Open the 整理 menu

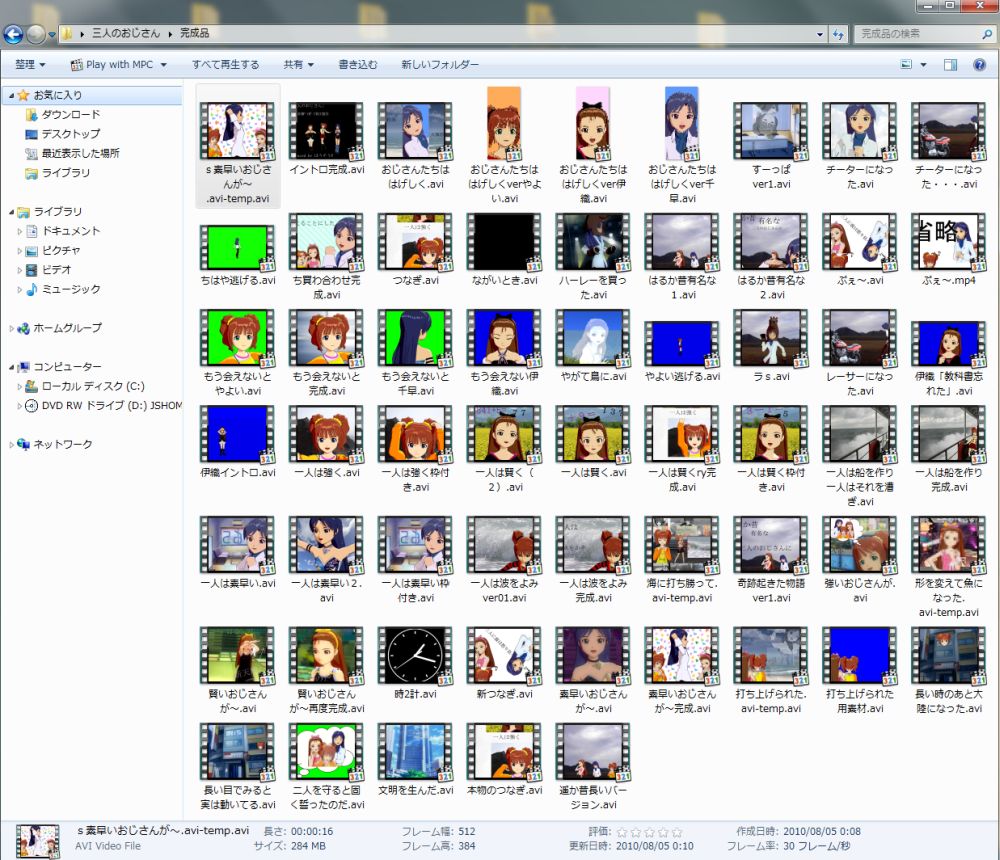point(30,64)
